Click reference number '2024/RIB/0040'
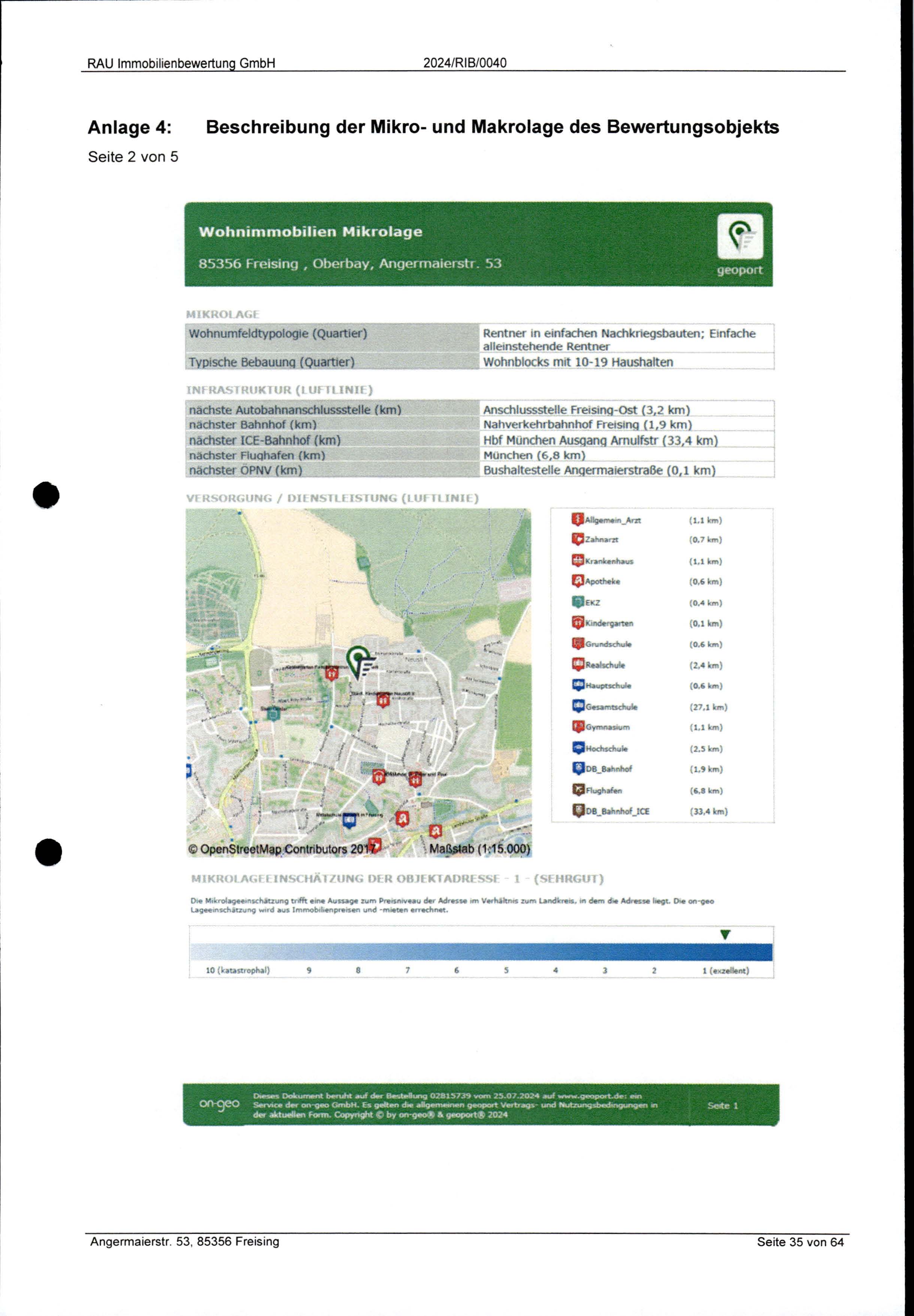The image size is (914, 1316). 465,63
